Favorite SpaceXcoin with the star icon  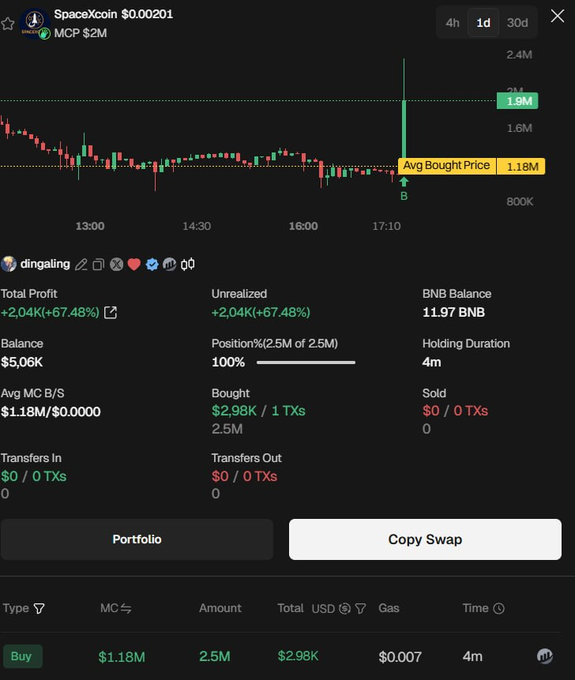click(8, 23)
